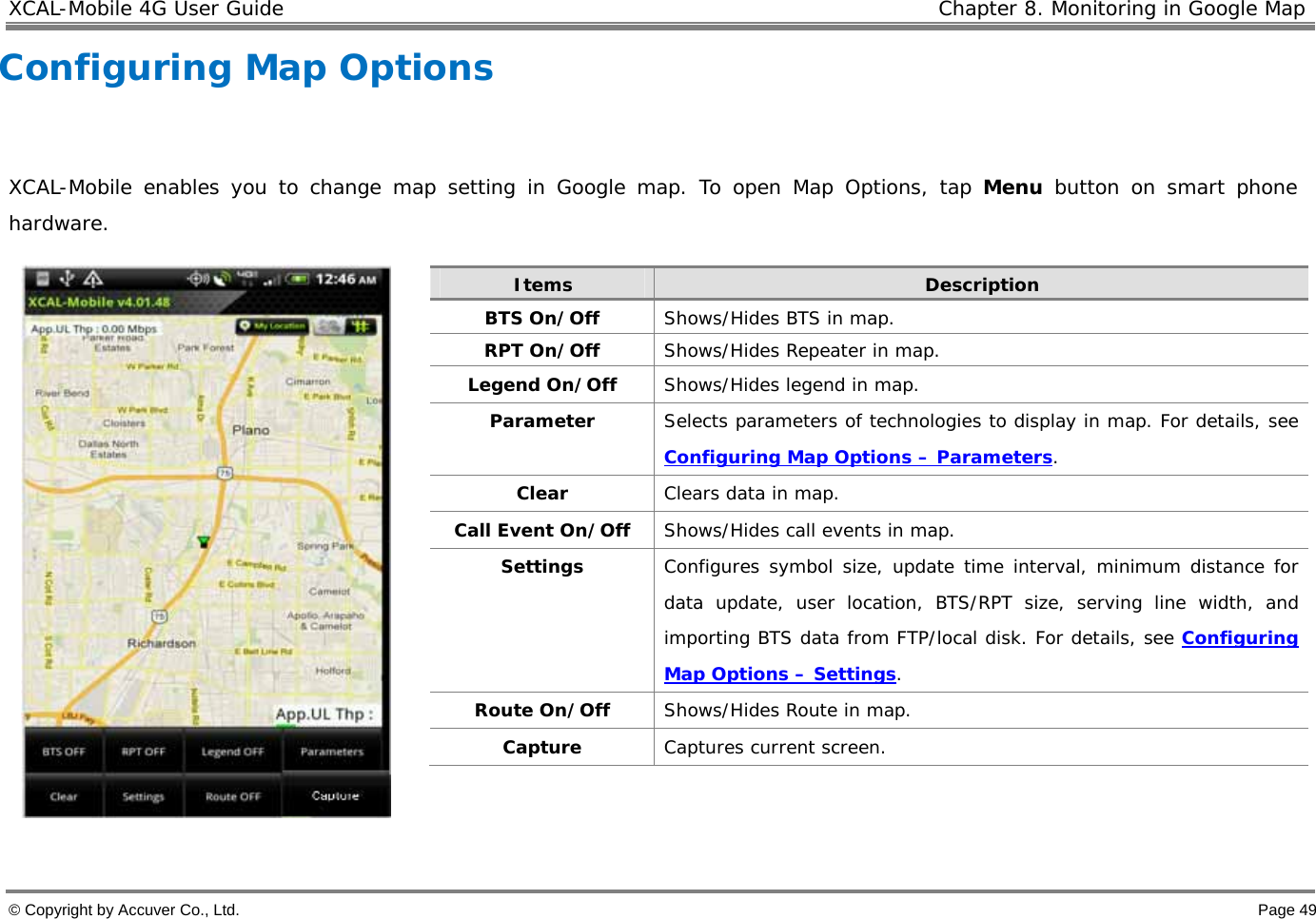Toggle RPT OFF to show repeaters
Image resolution: width=1316 pixels, height=919 pixels.
coord(143,752)
